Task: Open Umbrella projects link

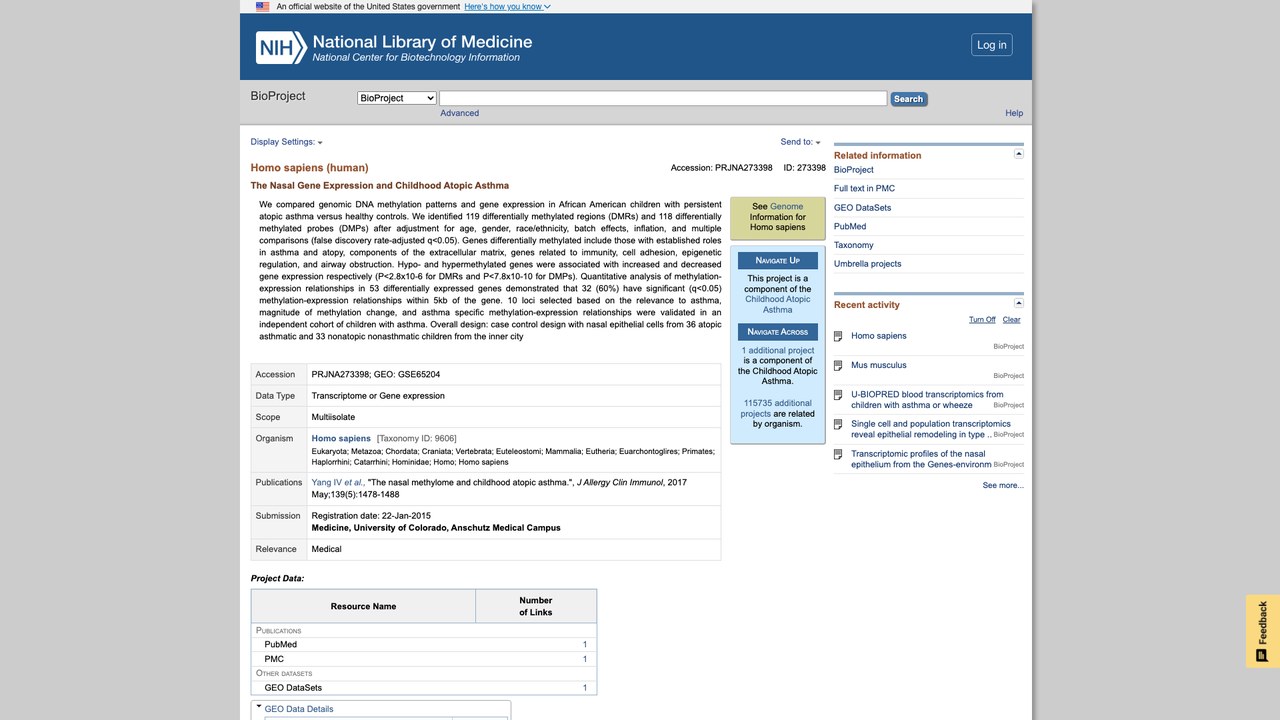Action: (x=868, y=264)
